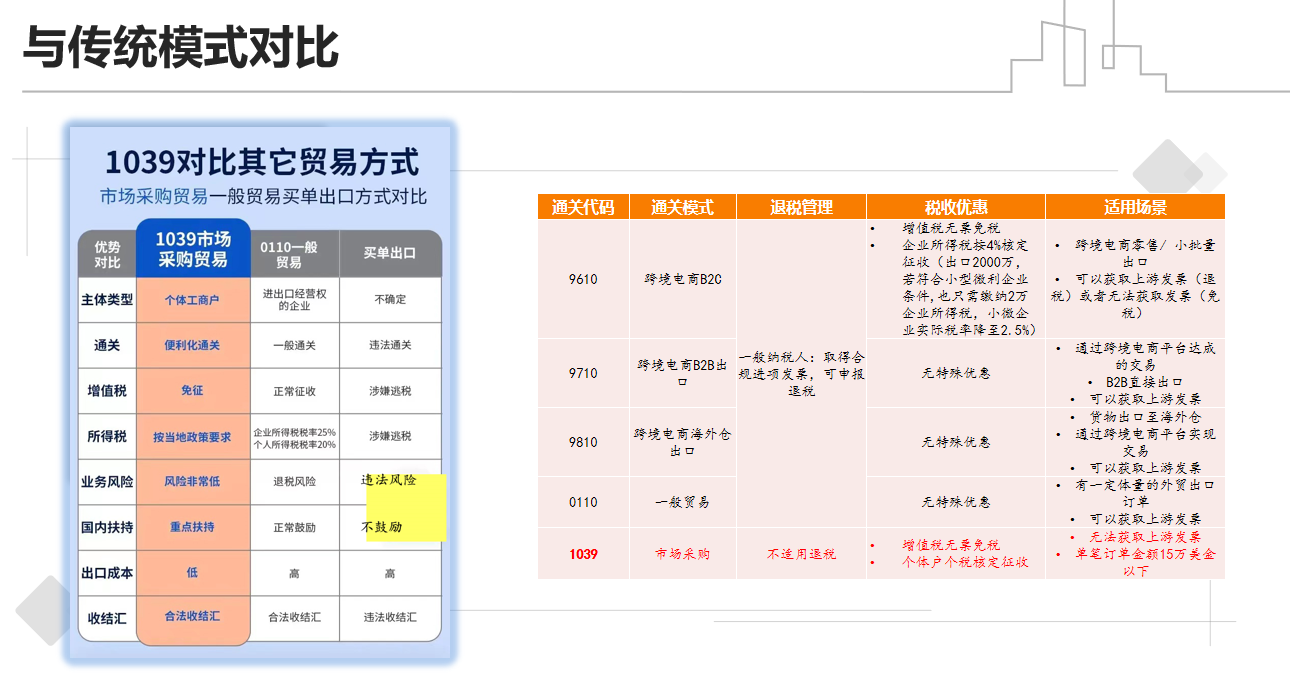Image resolution: width=1290 pixels, height=676 pixels.
Task: Select the red 不适用退税 cell
Action: click(801, 553)
